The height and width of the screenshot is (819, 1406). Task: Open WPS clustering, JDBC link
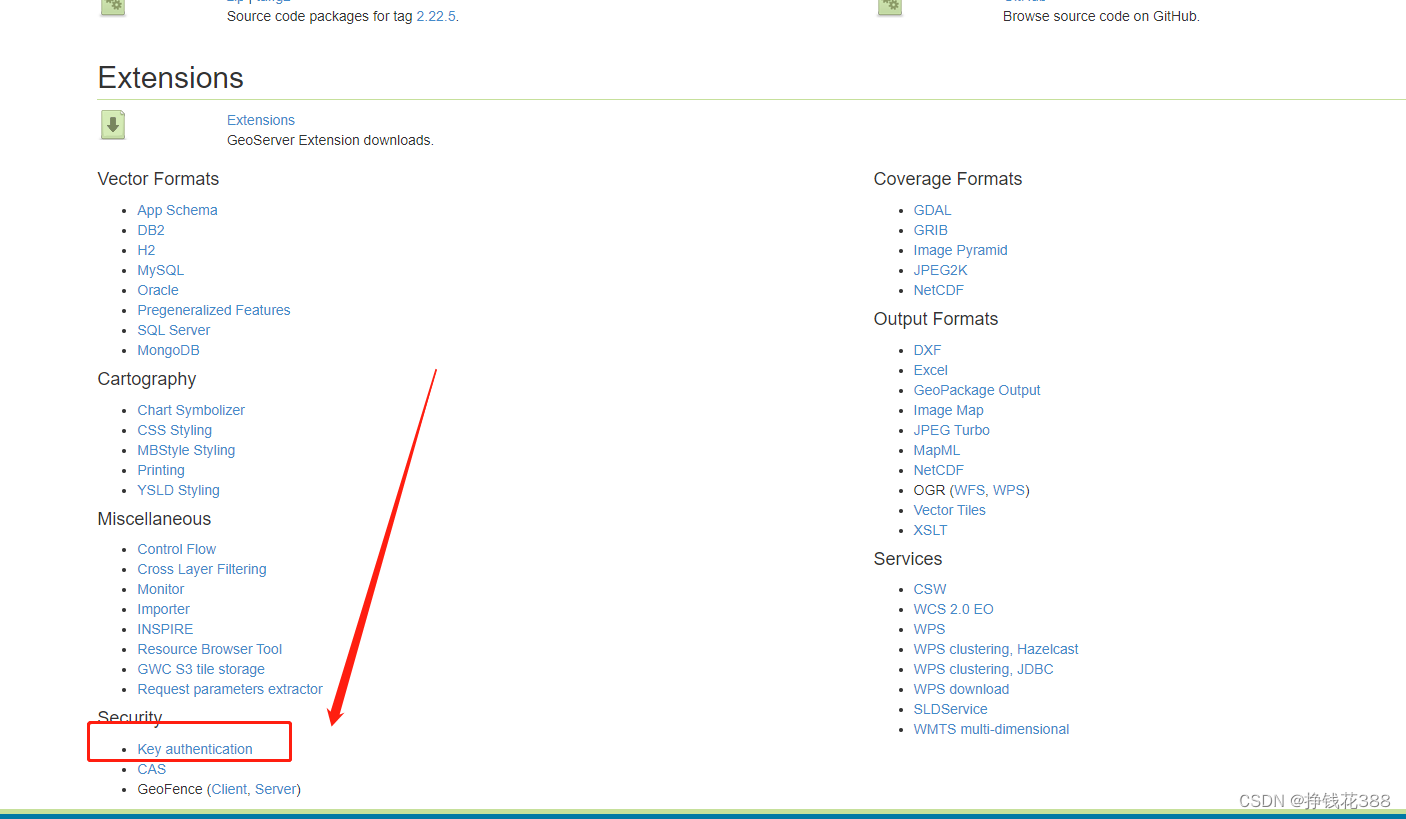[983, 669]
